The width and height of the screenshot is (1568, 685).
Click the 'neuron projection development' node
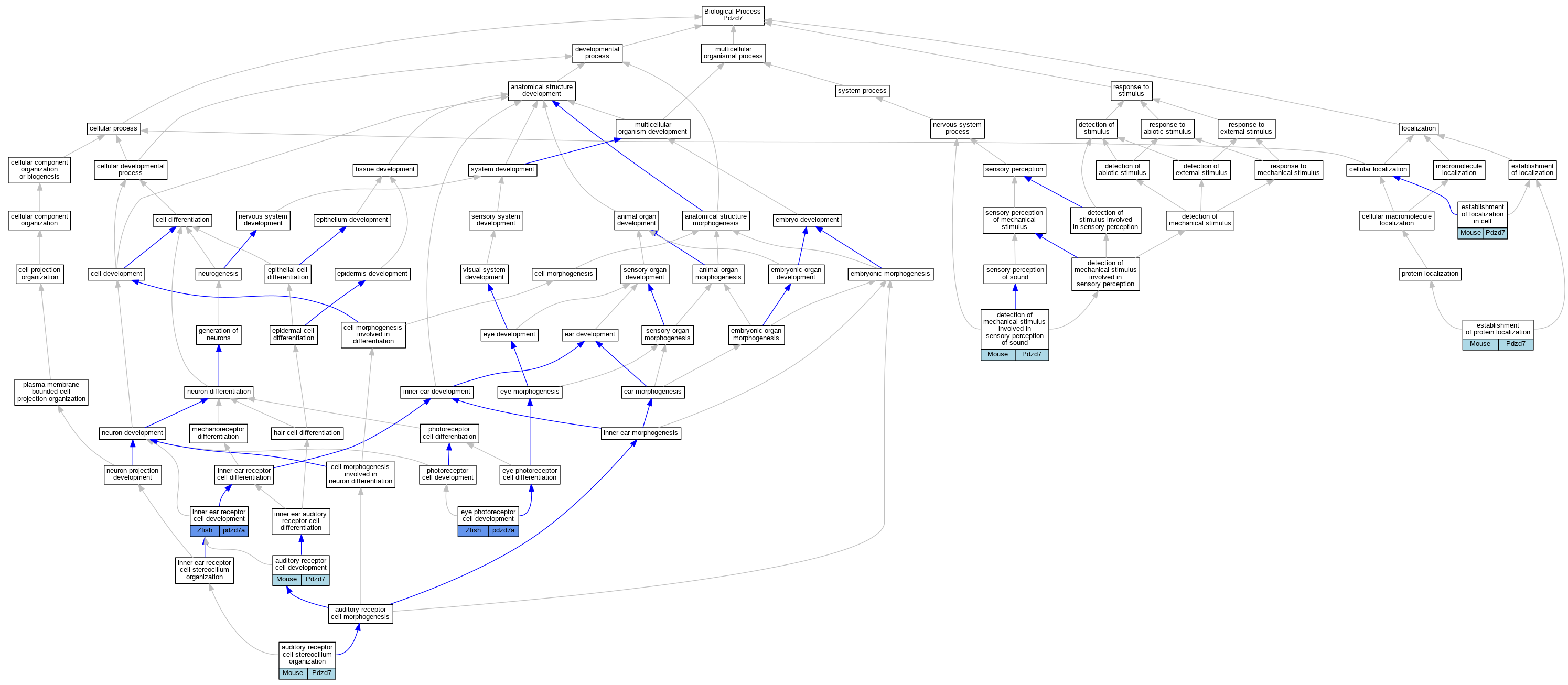(132, 474)
